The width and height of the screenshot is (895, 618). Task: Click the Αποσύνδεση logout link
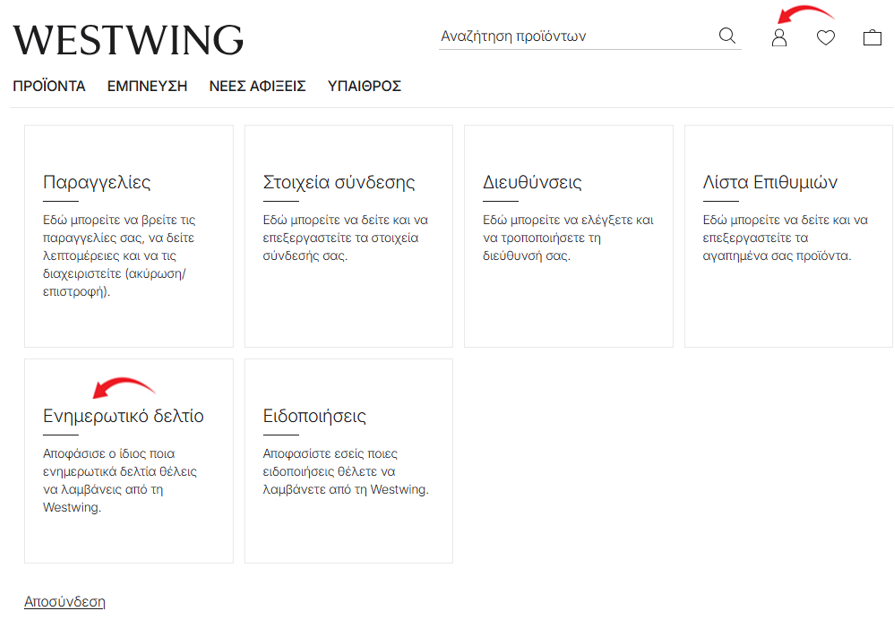click(x=64, y=602)
